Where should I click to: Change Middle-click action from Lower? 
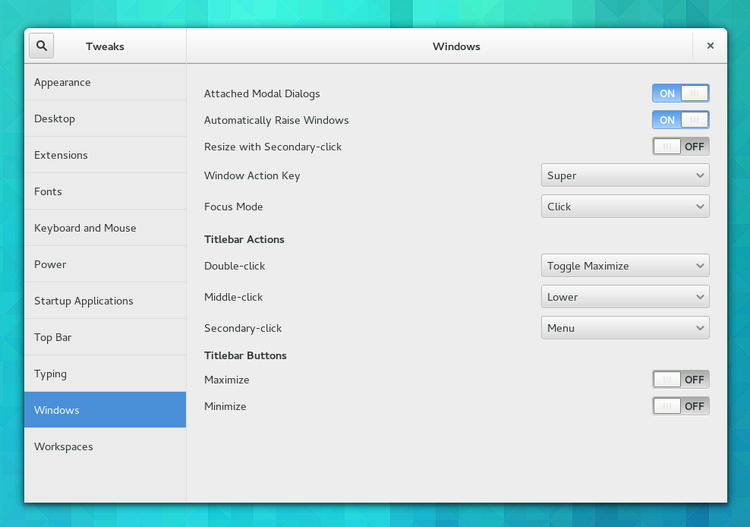(625, 297)
